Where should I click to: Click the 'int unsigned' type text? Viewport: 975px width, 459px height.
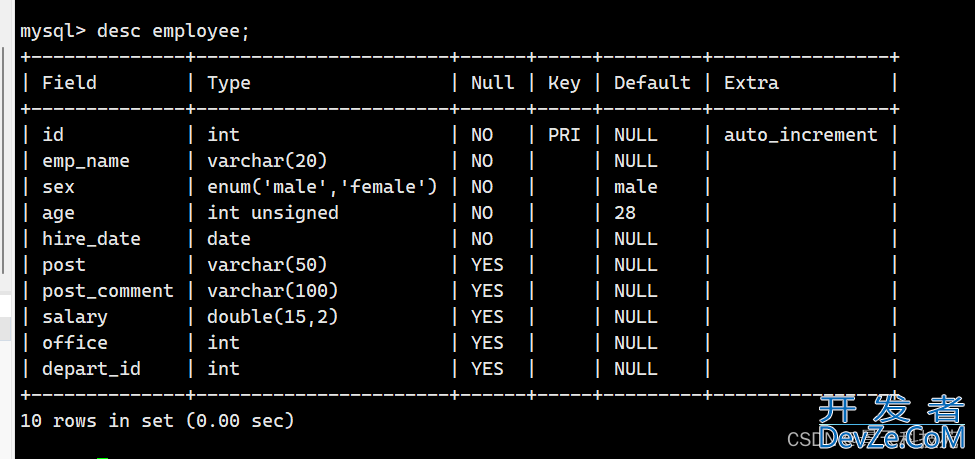coord(272,213)
